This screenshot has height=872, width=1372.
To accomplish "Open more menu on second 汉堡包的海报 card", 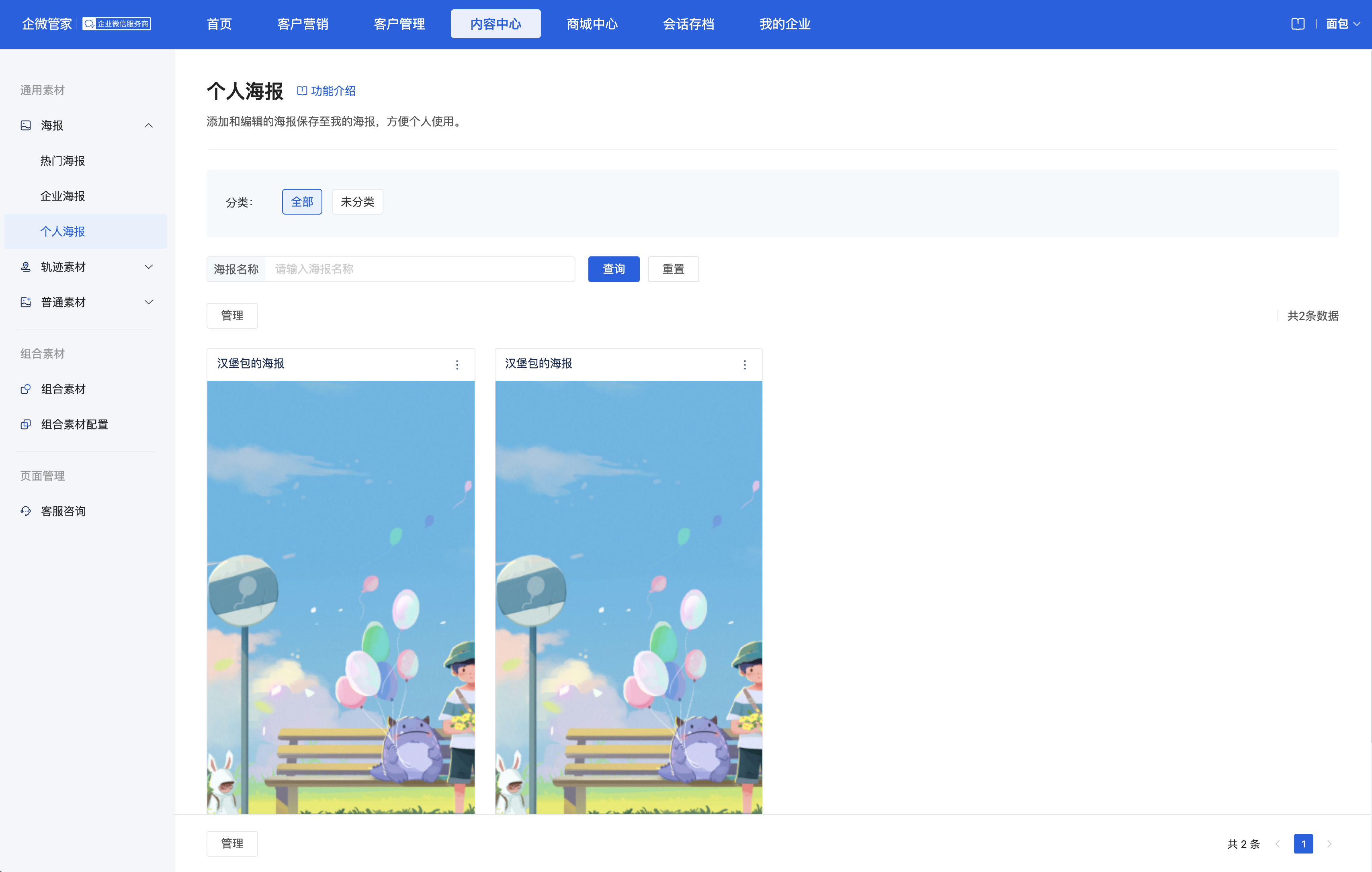I will [x=745, y=364].
